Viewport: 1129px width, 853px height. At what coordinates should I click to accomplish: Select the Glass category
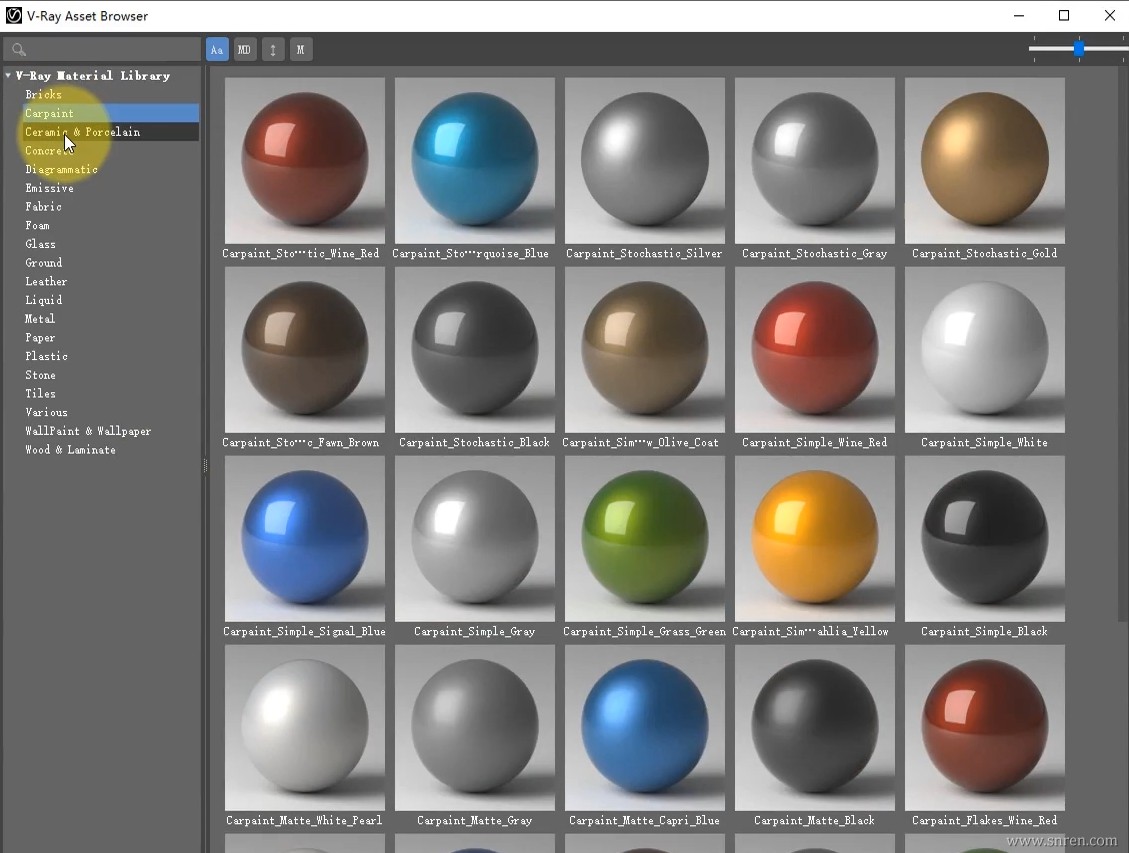tap(40, 244)
